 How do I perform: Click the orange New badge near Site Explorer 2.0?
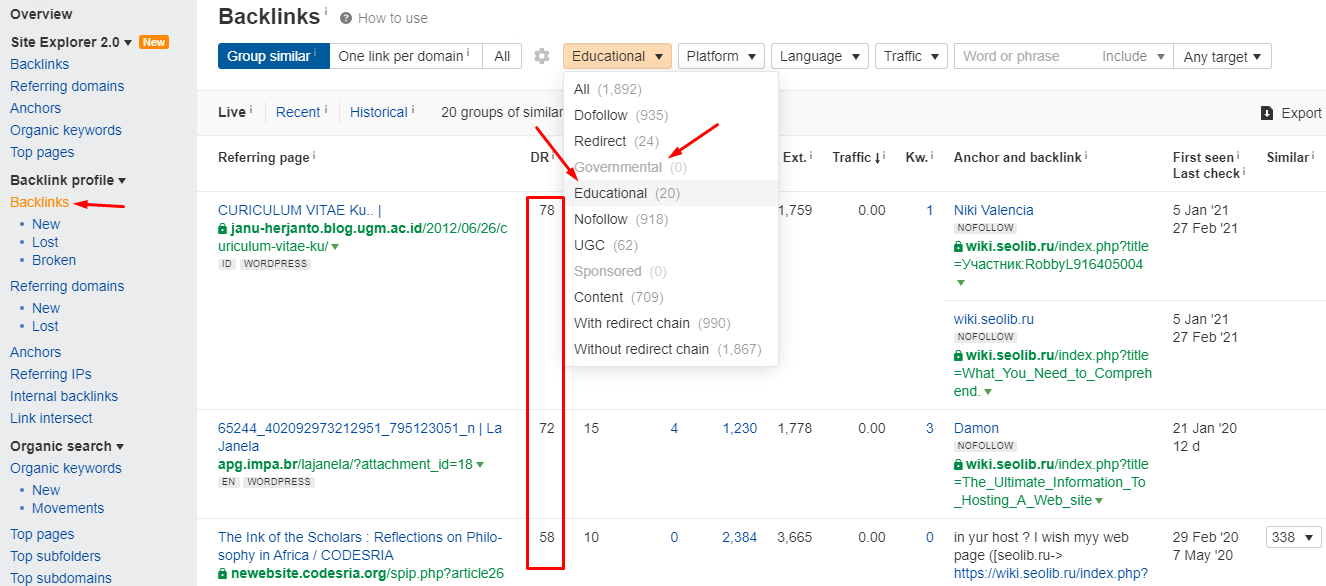(154, 42)
